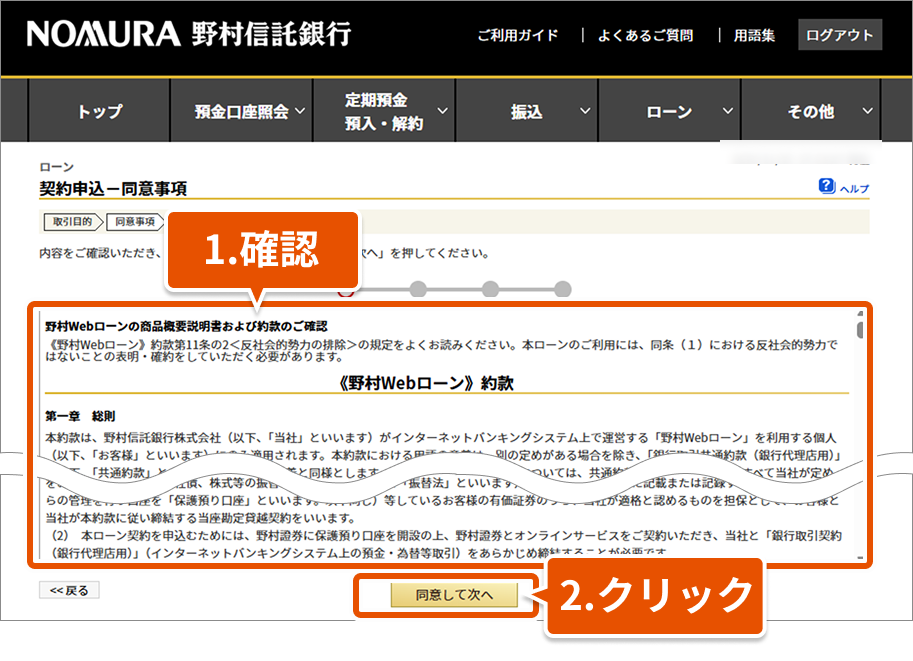Viewport: 913px width, 661px height.
Task: Click the NOMURA 野村信託銀行 logo
Action: point(189,34)
